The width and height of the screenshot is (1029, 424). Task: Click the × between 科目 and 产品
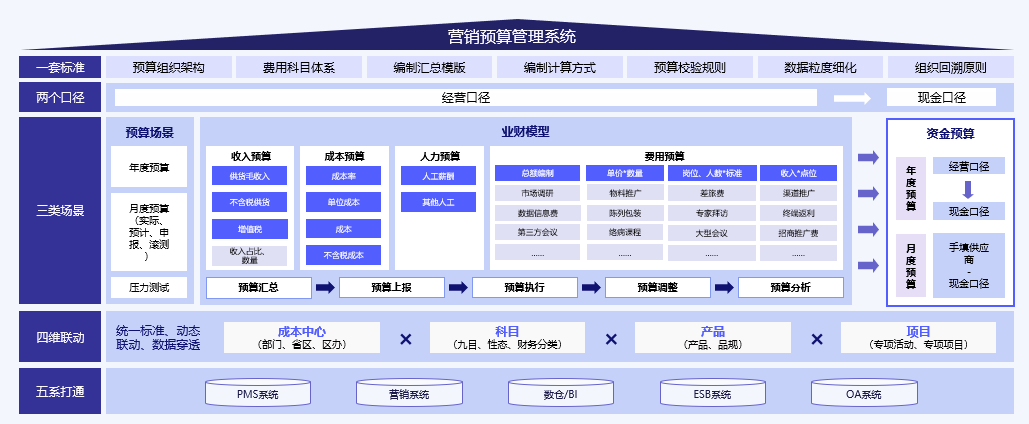pos(611,339)
